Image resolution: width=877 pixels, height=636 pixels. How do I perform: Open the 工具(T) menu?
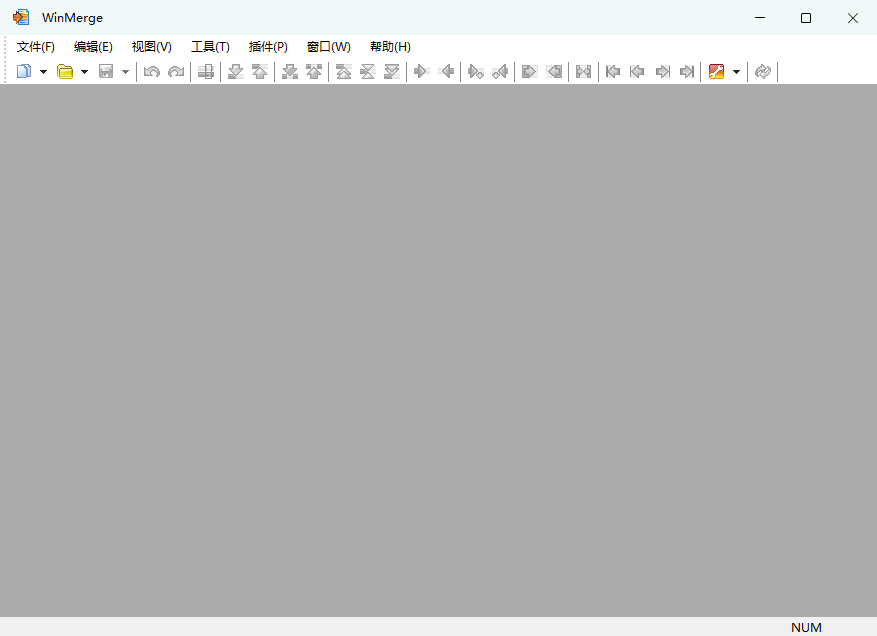210,47
